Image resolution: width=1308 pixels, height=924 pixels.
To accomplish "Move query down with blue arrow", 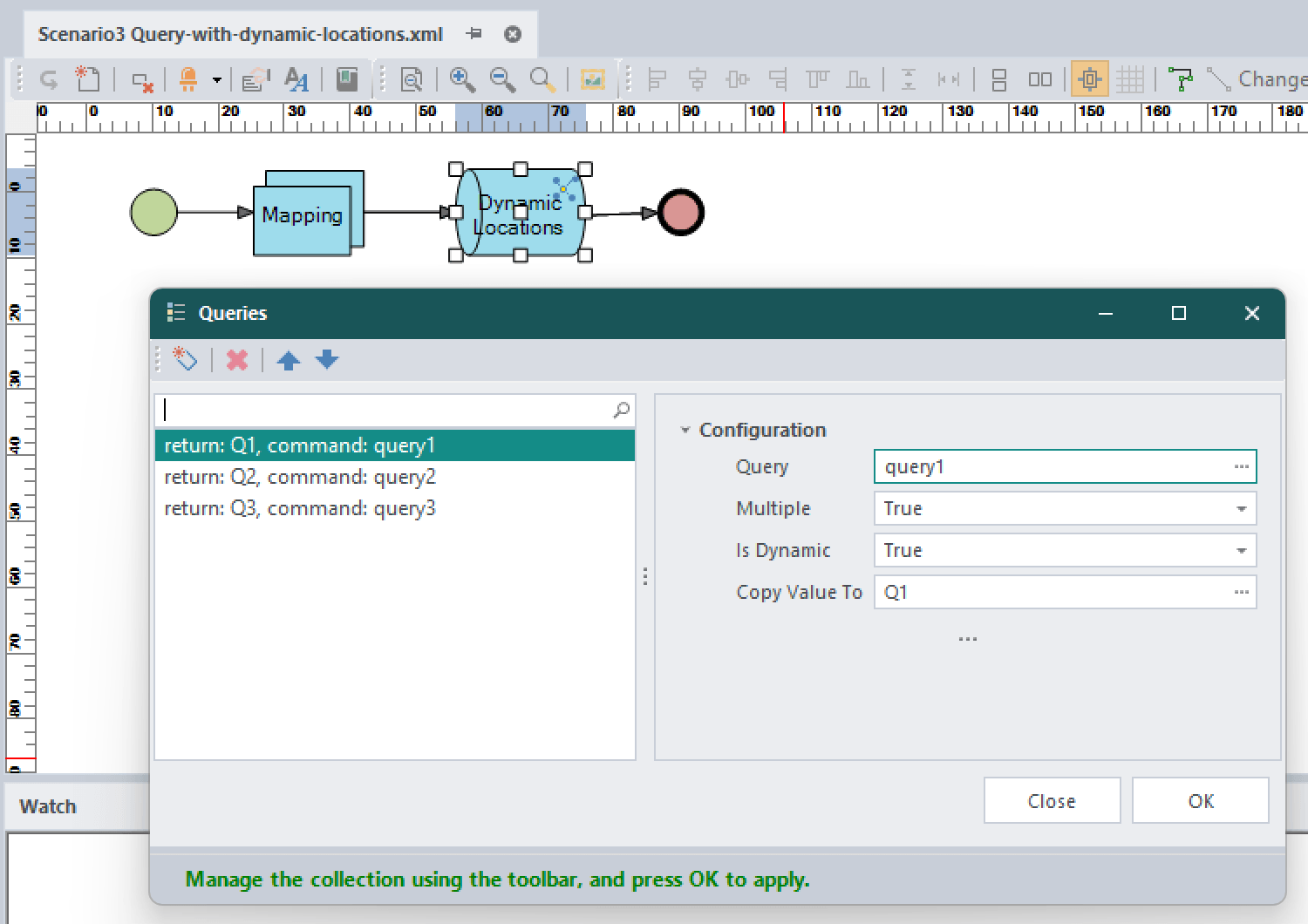I will 327,359.
